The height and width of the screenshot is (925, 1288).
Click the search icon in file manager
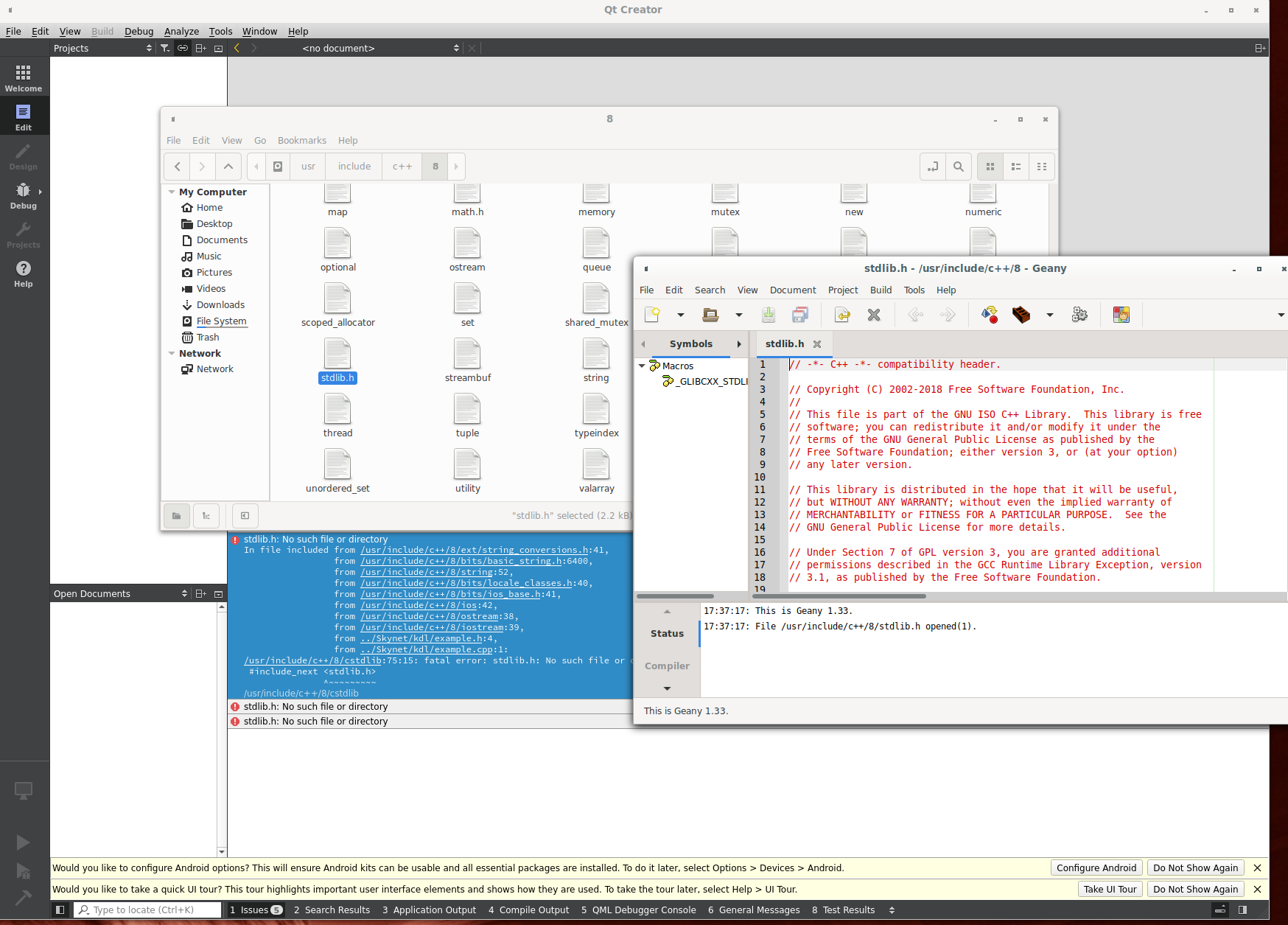click(x=958, y=167)
